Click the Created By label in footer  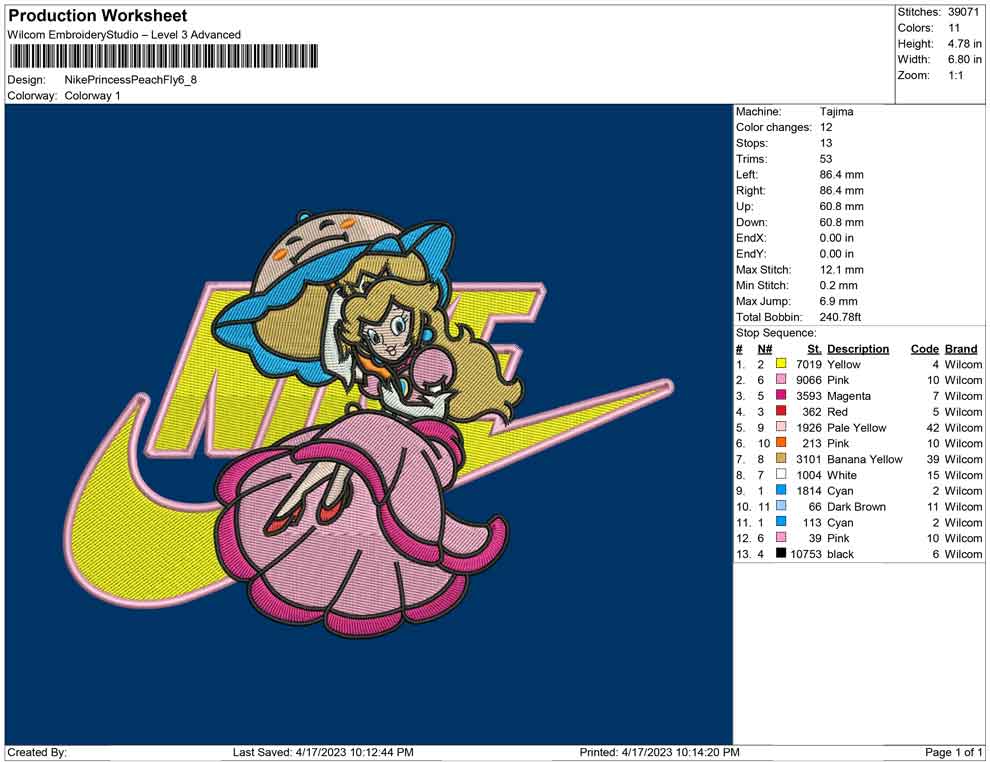[x=37, y=752]
